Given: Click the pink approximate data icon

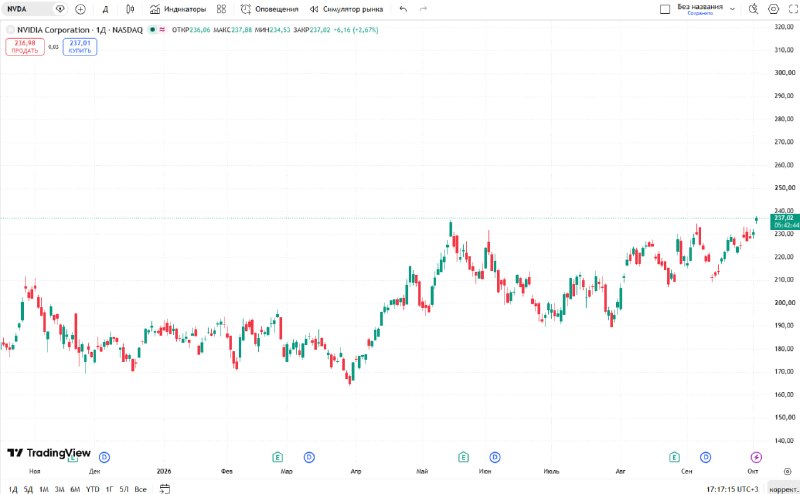Looking at the screenshot, I should 162,30.
